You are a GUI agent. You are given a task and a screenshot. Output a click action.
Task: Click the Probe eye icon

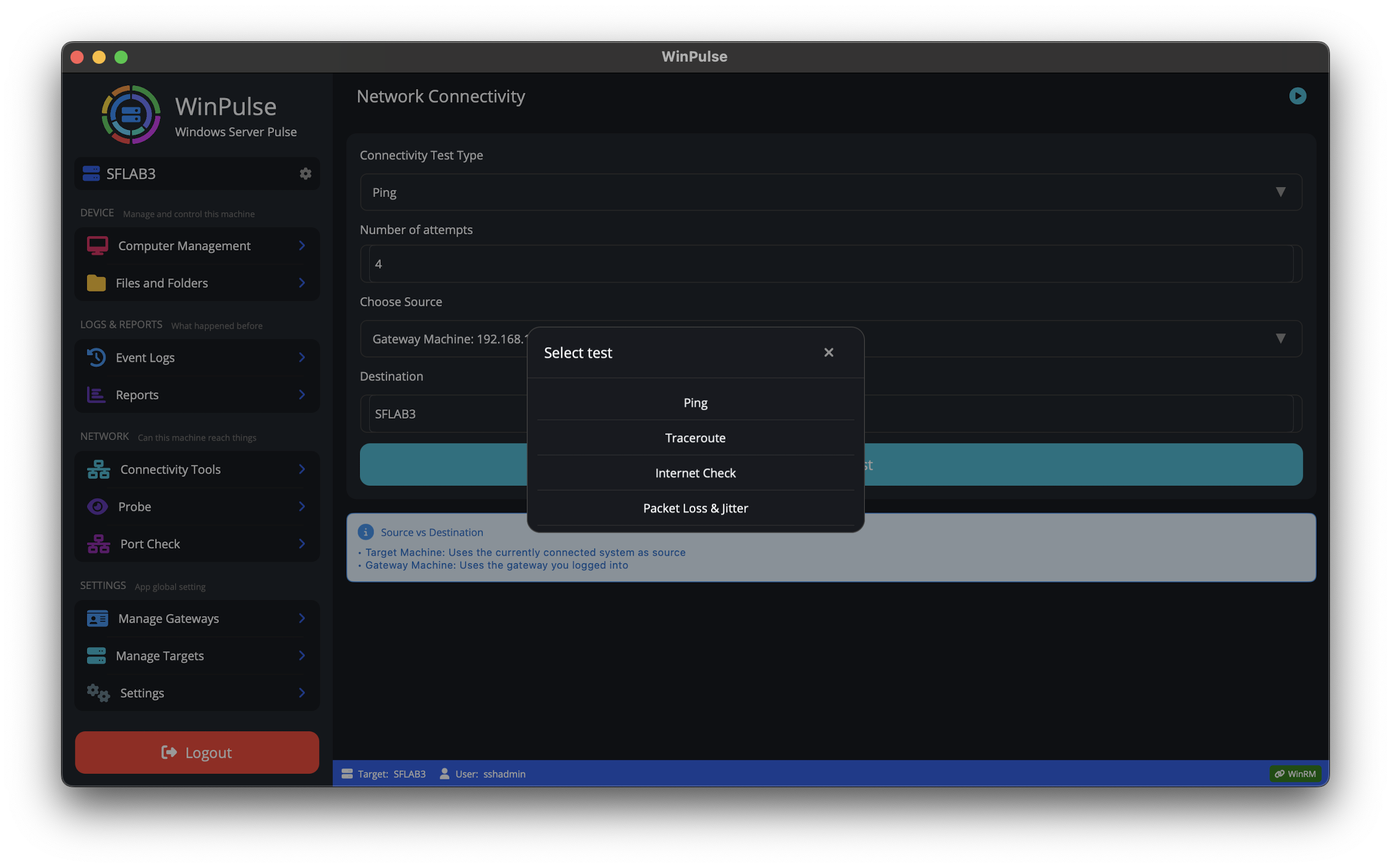pos(97,506)
